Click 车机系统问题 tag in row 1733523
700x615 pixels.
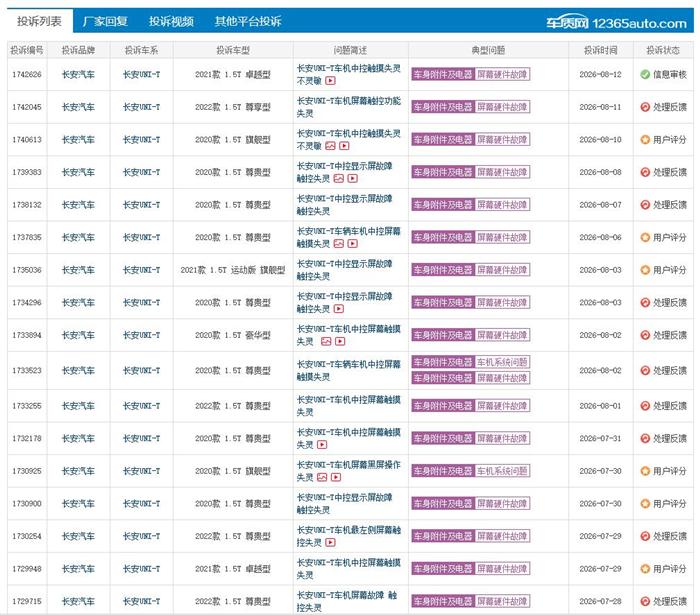click(x=502, y=362)
